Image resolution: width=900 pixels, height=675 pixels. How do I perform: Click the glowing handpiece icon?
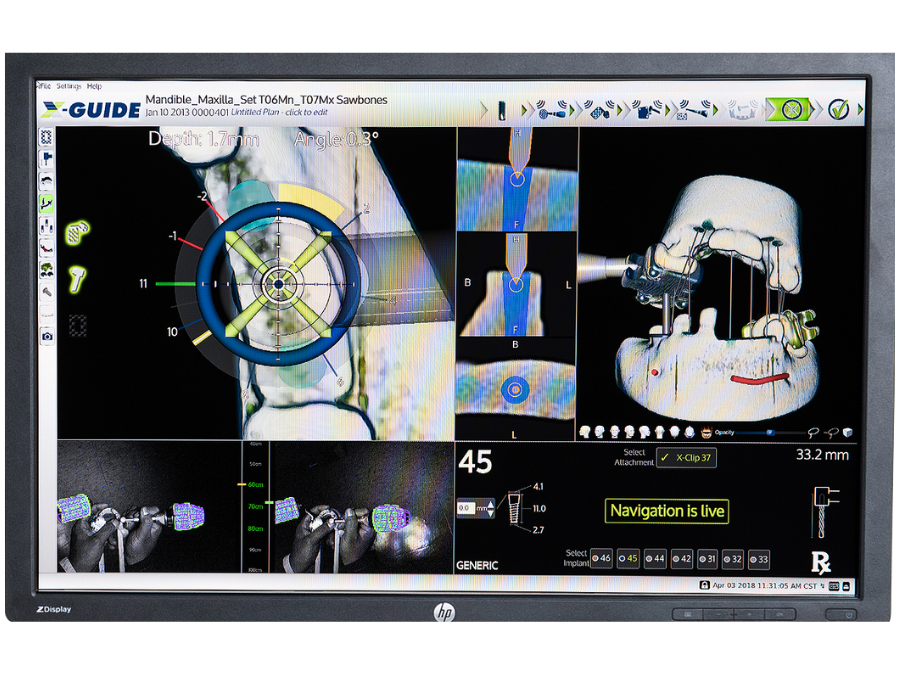(x=77, y=279)
